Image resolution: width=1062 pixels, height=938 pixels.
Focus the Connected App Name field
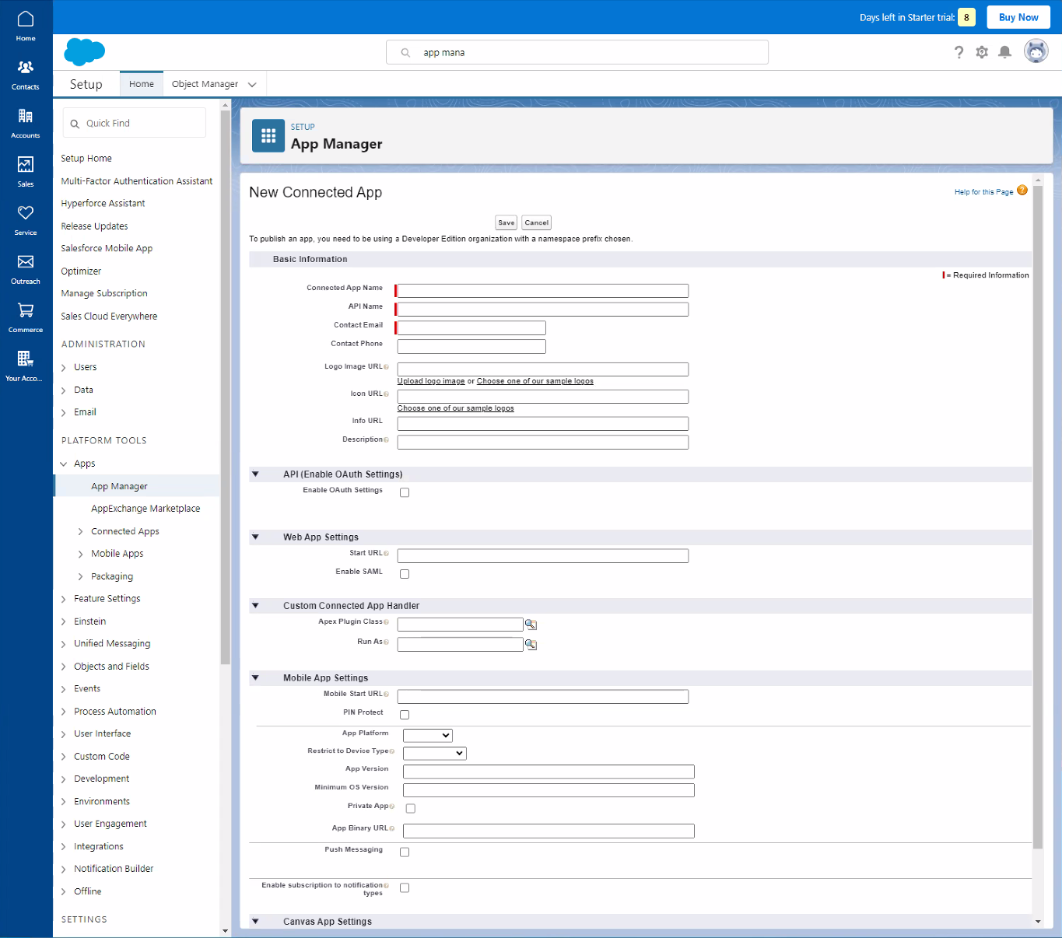543,291
